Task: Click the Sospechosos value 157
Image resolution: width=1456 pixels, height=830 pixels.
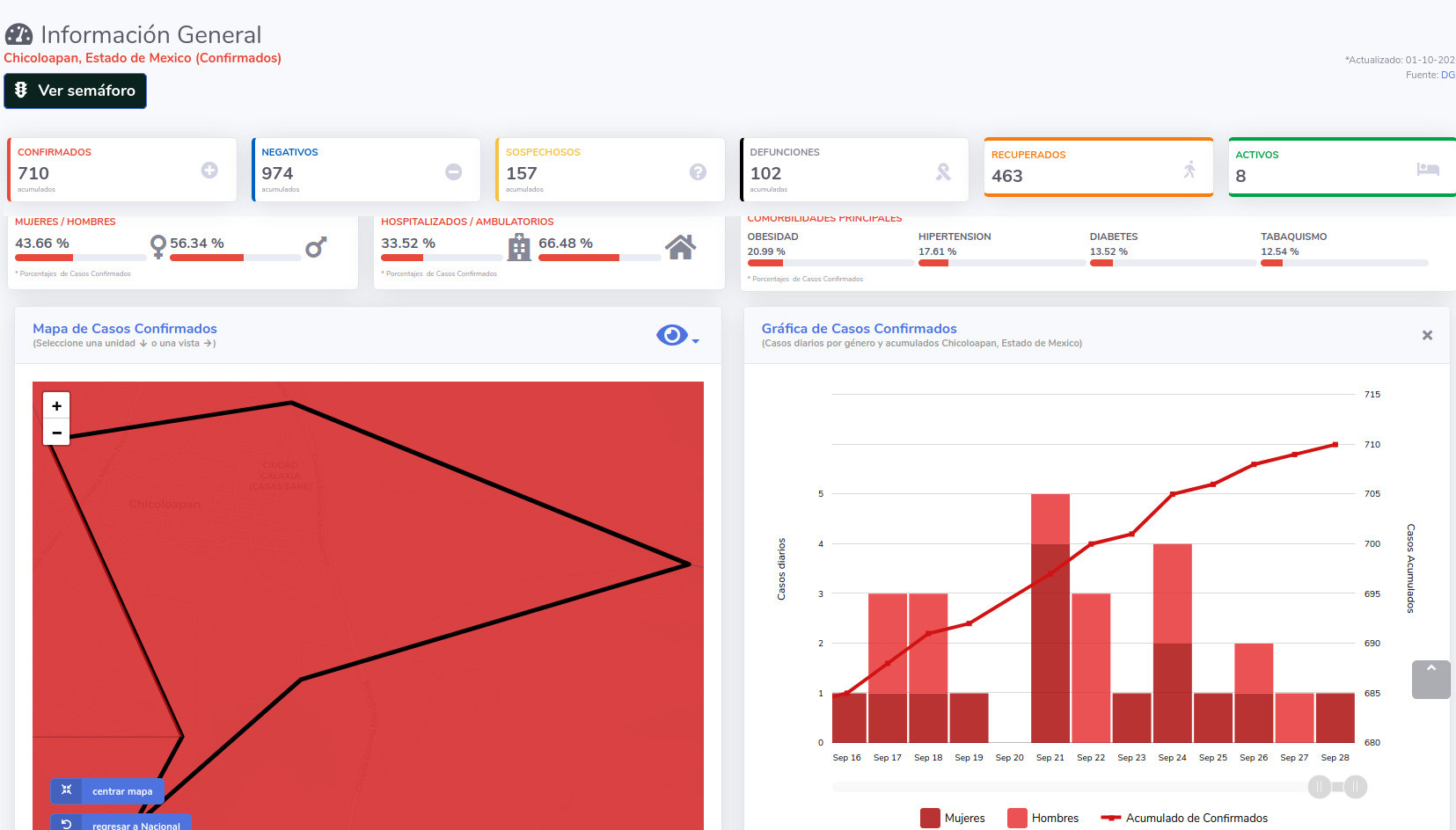Action: point(522,173)
